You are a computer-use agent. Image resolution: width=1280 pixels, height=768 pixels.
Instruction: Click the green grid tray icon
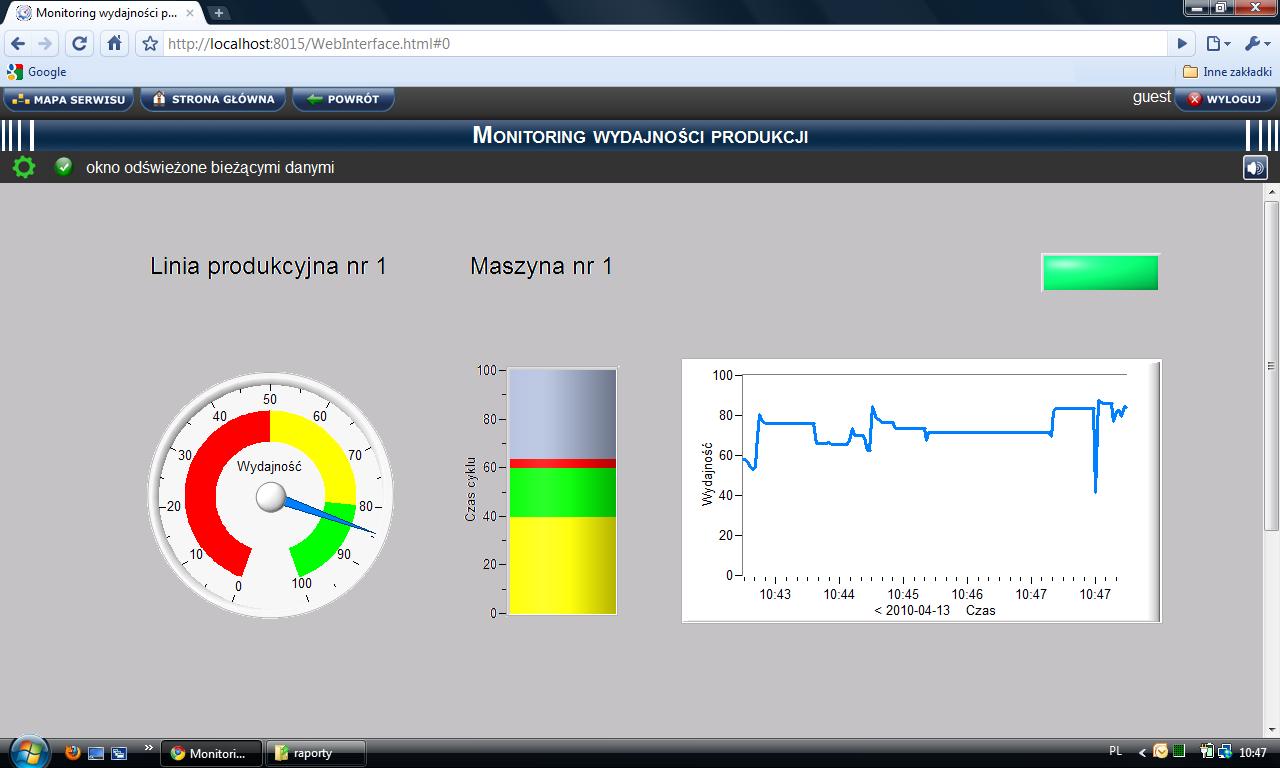click(x=1179, y=751)
